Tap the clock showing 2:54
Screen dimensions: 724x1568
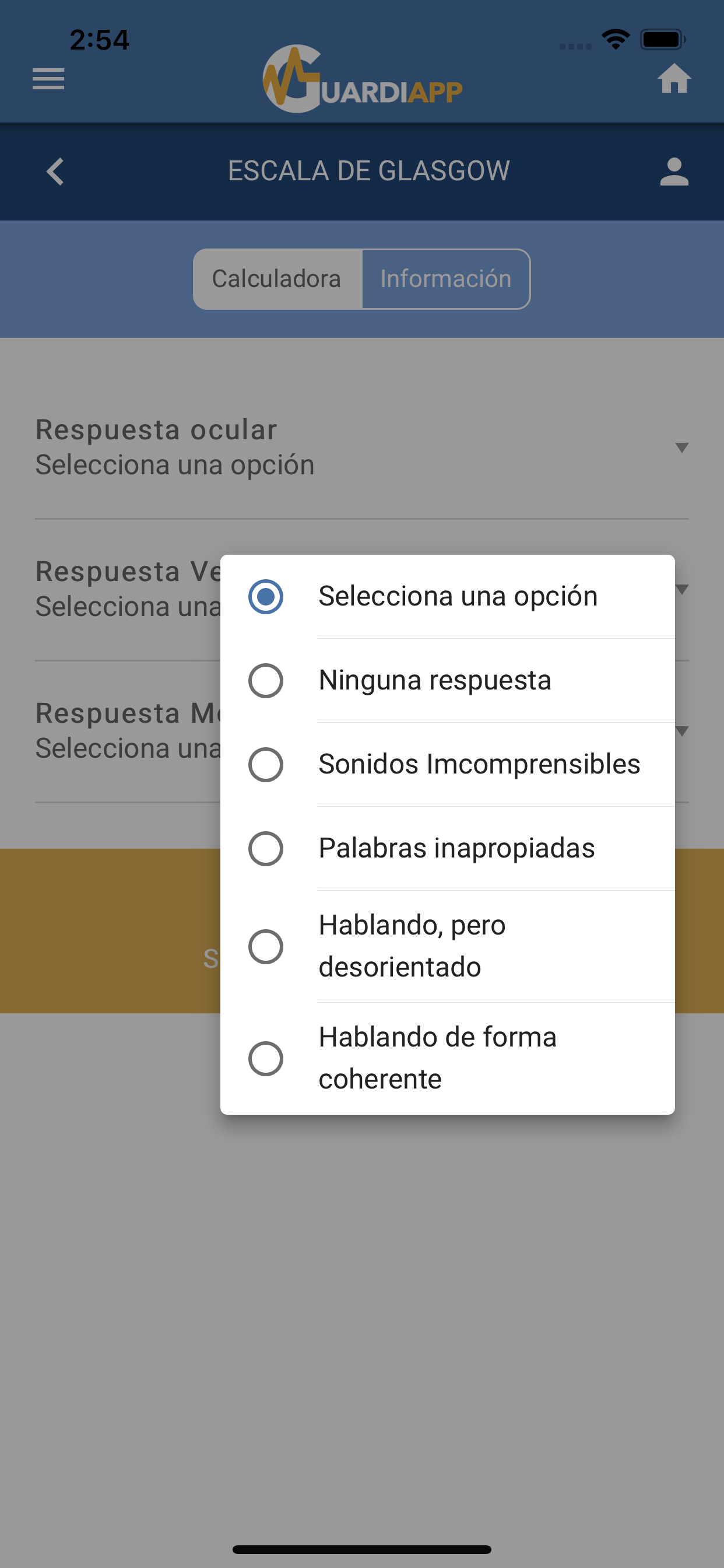tap(99, 40)
